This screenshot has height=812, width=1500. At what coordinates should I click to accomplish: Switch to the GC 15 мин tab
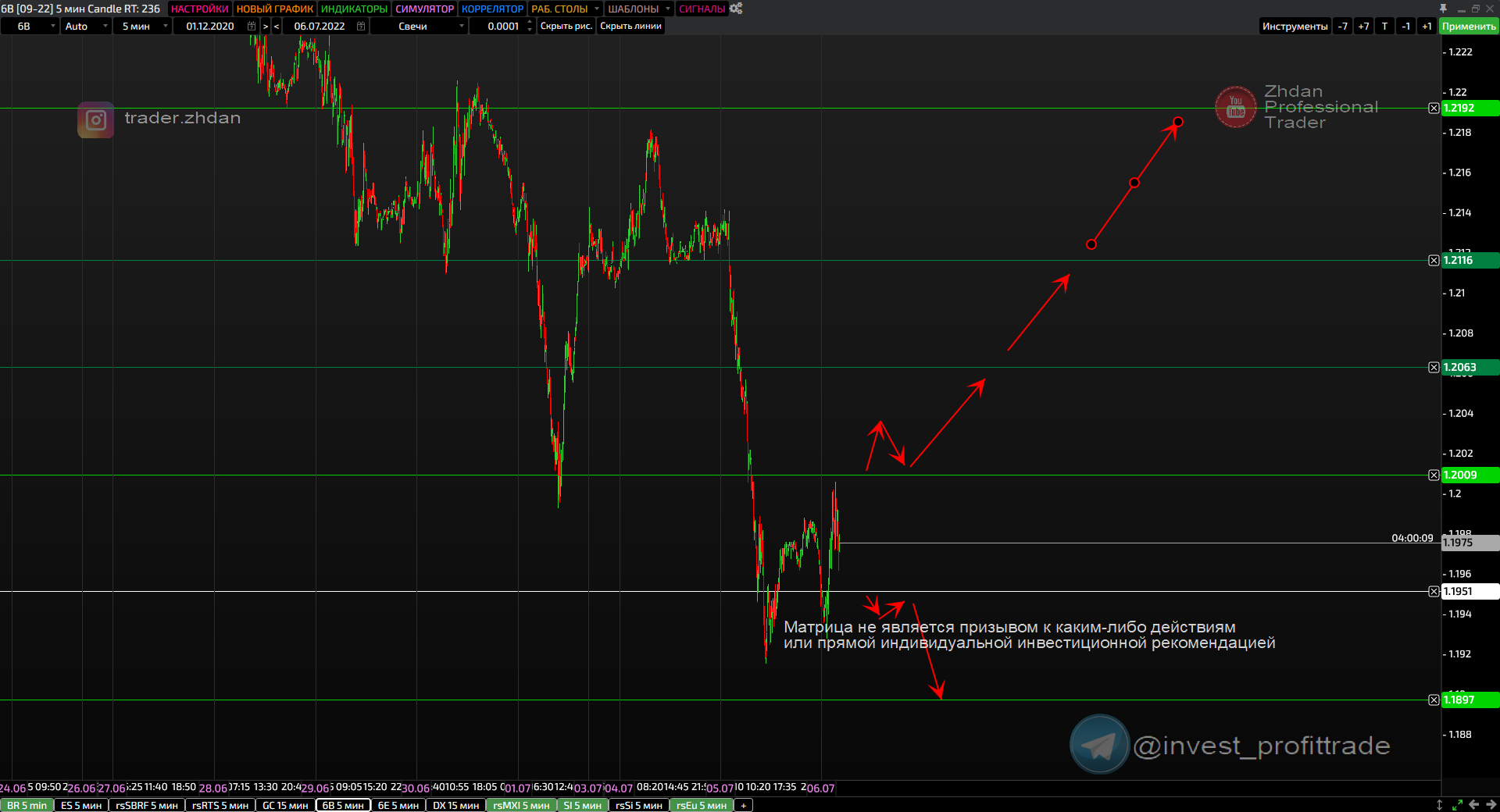[x=285, y=805]
